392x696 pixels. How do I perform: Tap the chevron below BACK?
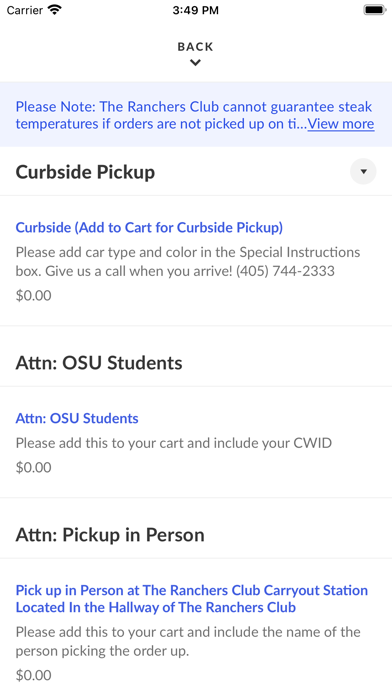(x=195, y=63)
